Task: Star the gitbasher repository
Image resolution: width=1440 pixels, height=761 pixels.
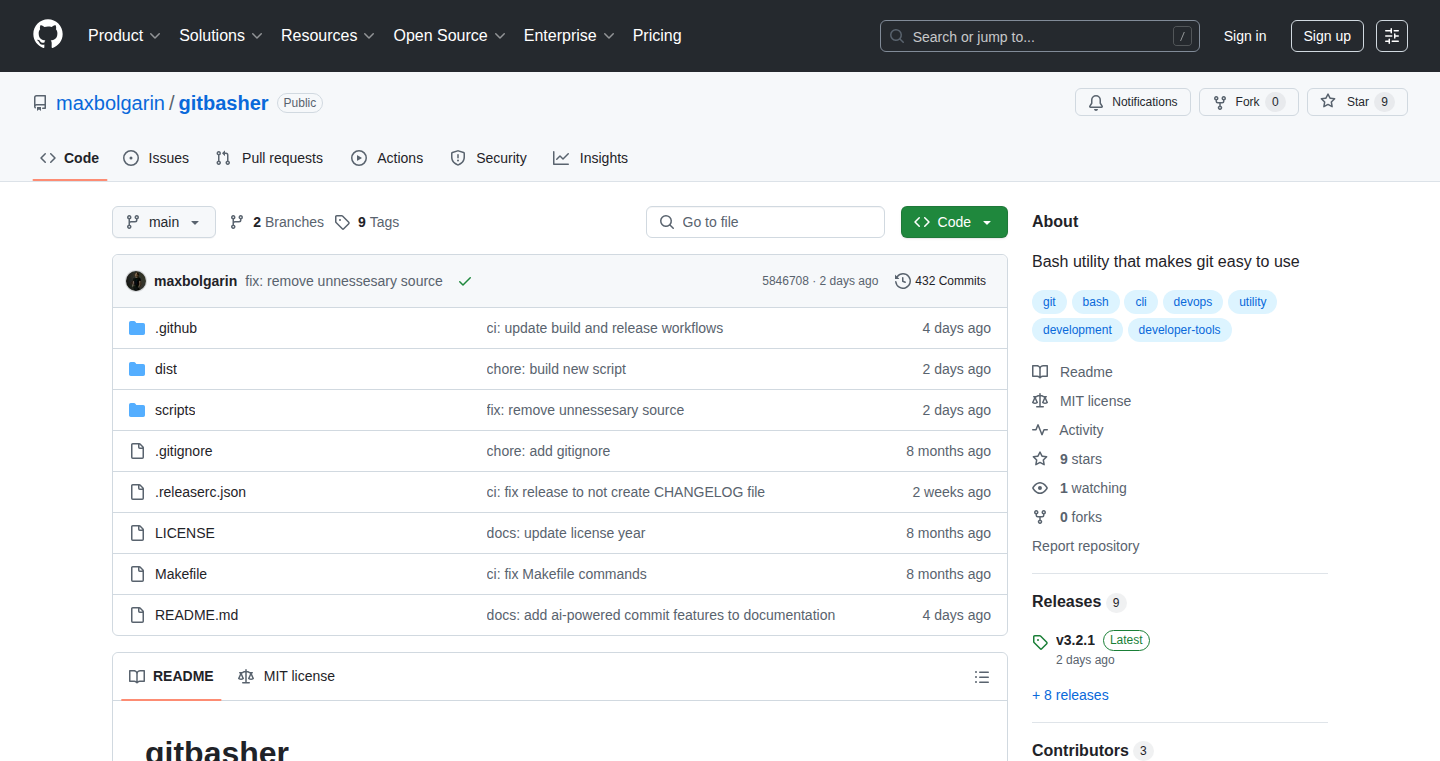Action: 1357,102
